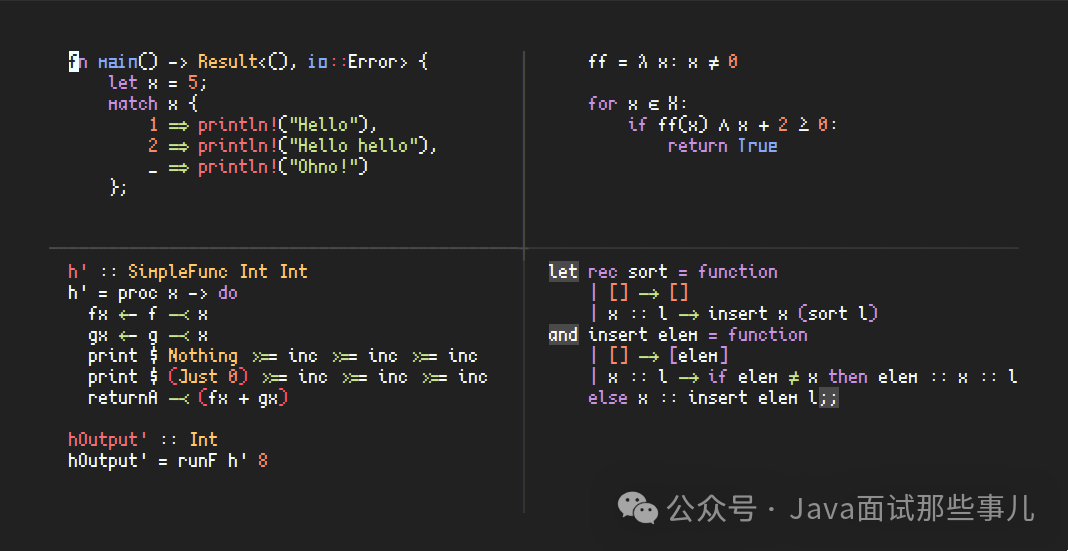This screenshot has width=1068, height=551.
Task: Click the 'and insert elem = function' line
Action: 678,335
